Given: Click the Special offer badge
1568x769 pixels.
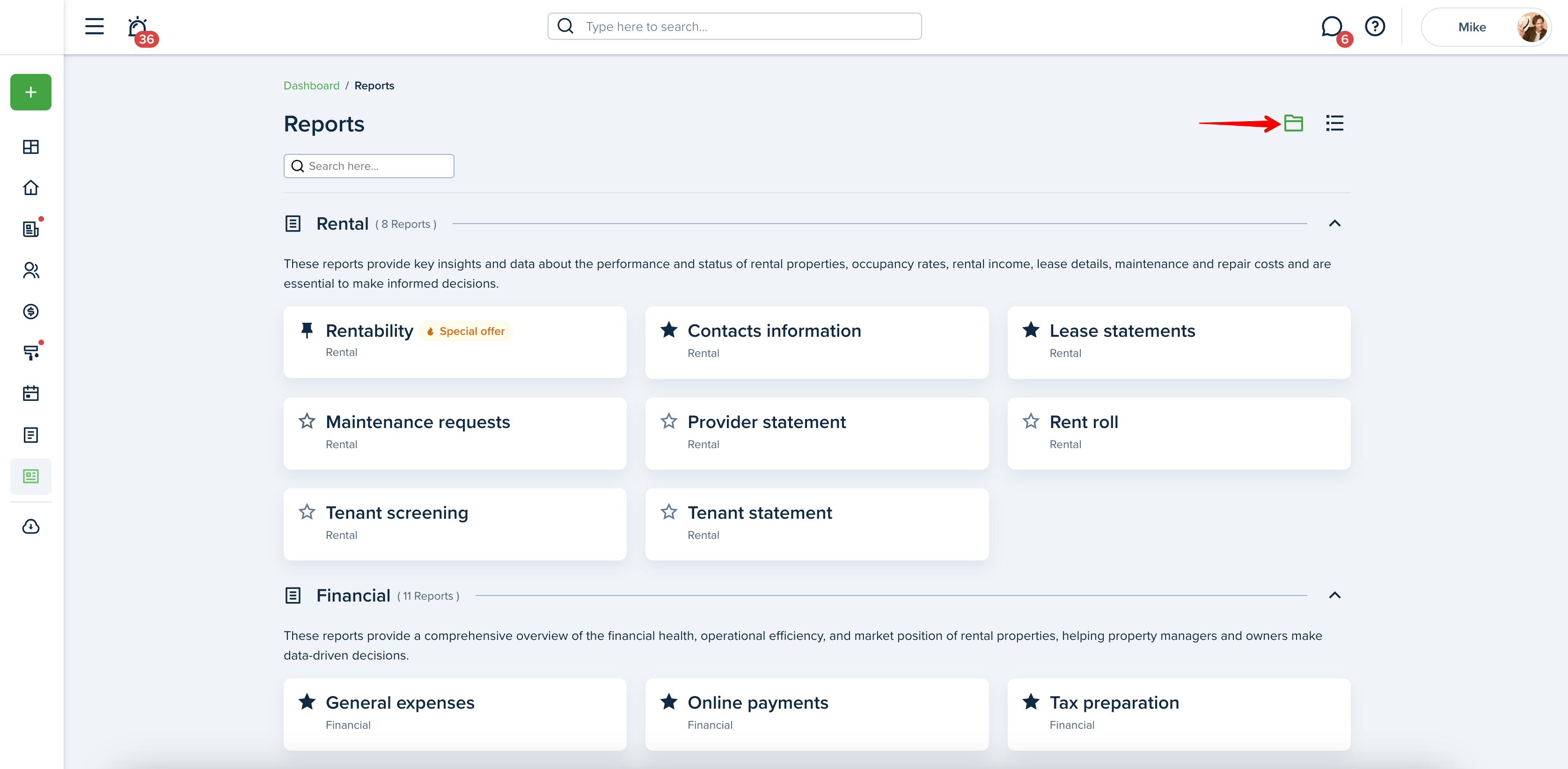Looking at the screenshot, I should [x=466, y=331].
